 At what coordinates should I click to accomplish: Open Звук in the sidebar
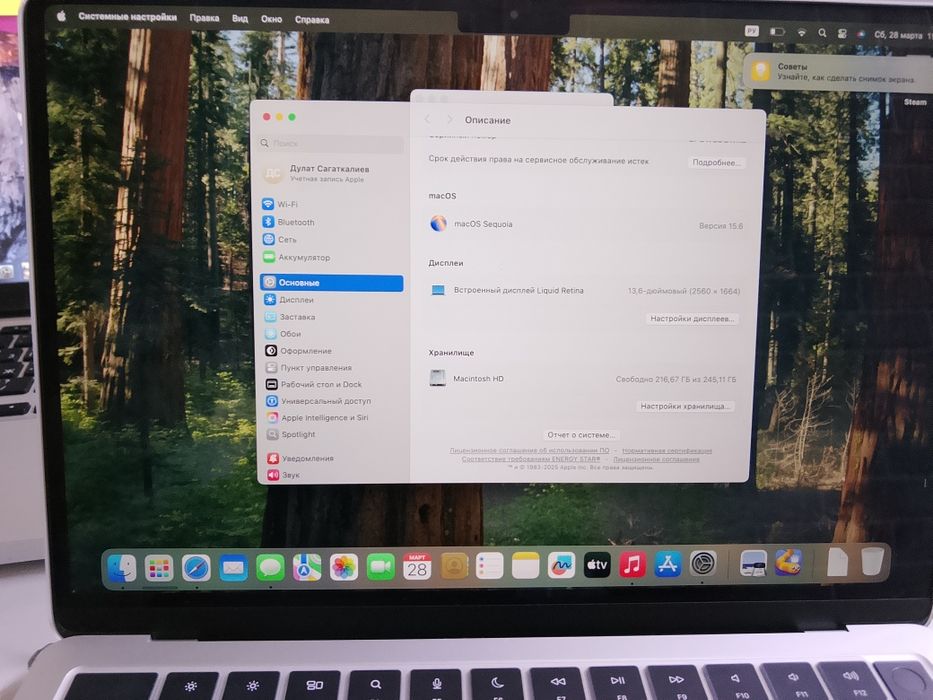(x=283, y=474)
